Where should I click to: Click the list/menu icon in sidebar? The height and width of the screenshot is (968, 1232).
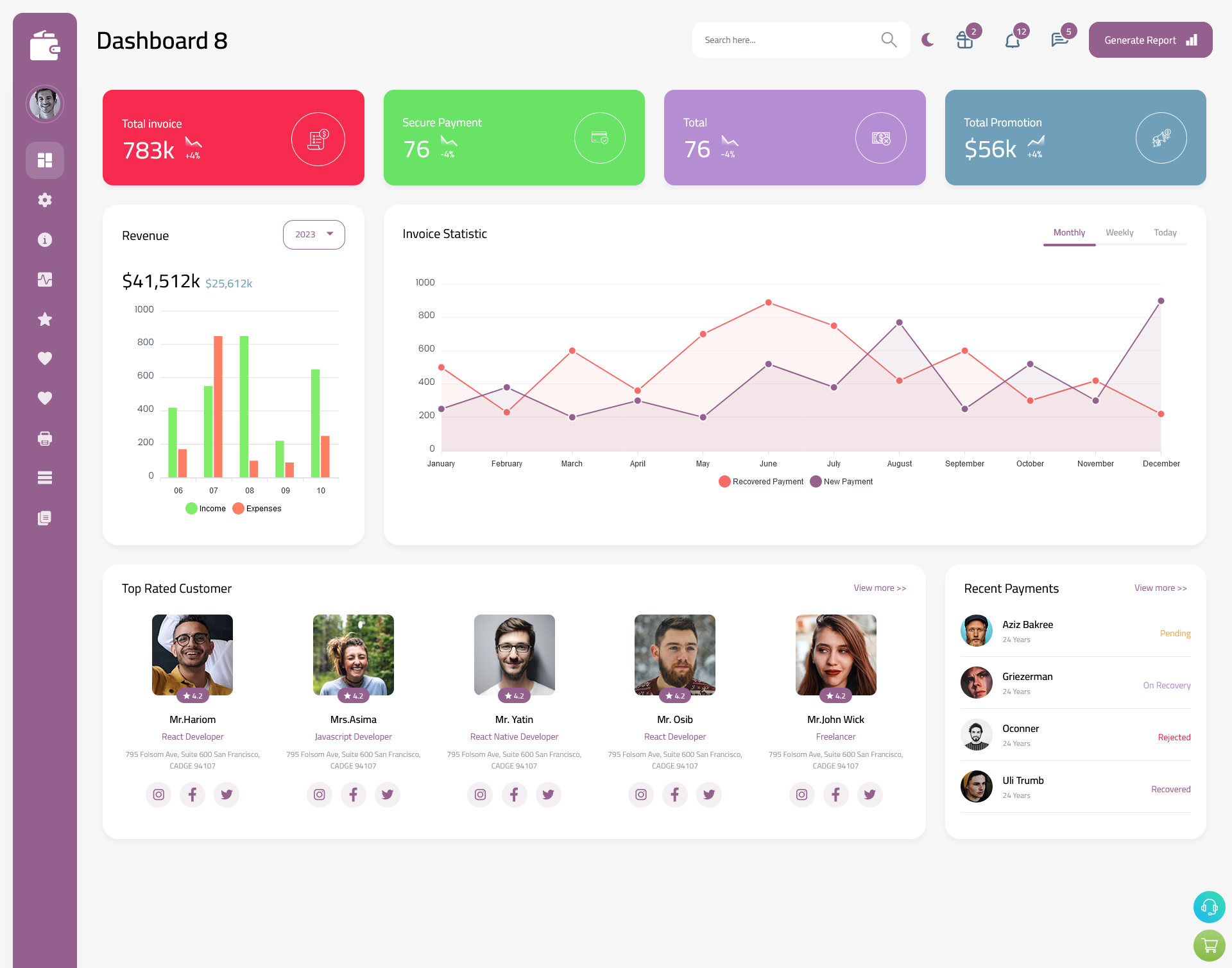pos(45,477)
